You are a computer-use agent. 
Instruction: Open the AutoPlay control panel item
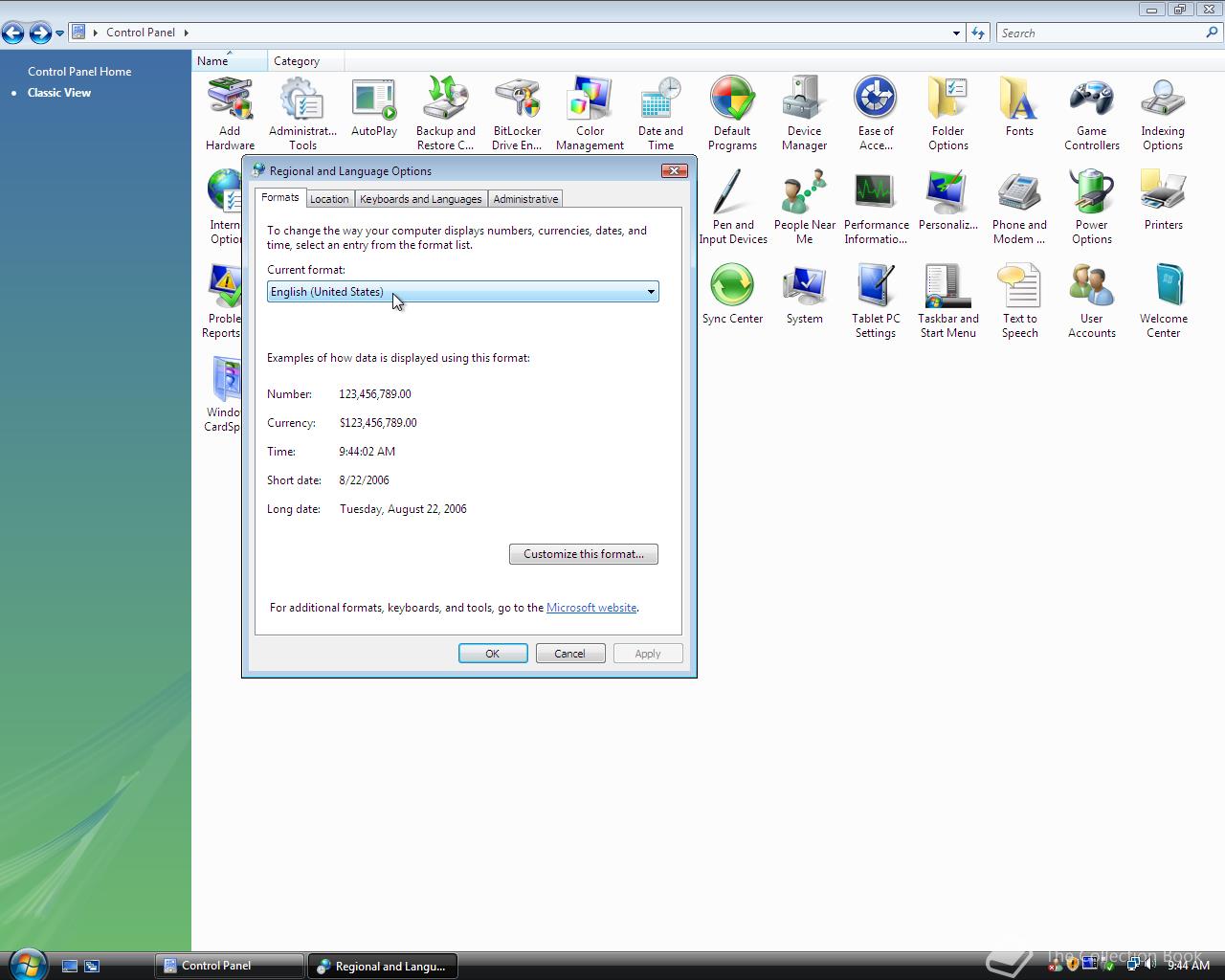tap(374, 107)
